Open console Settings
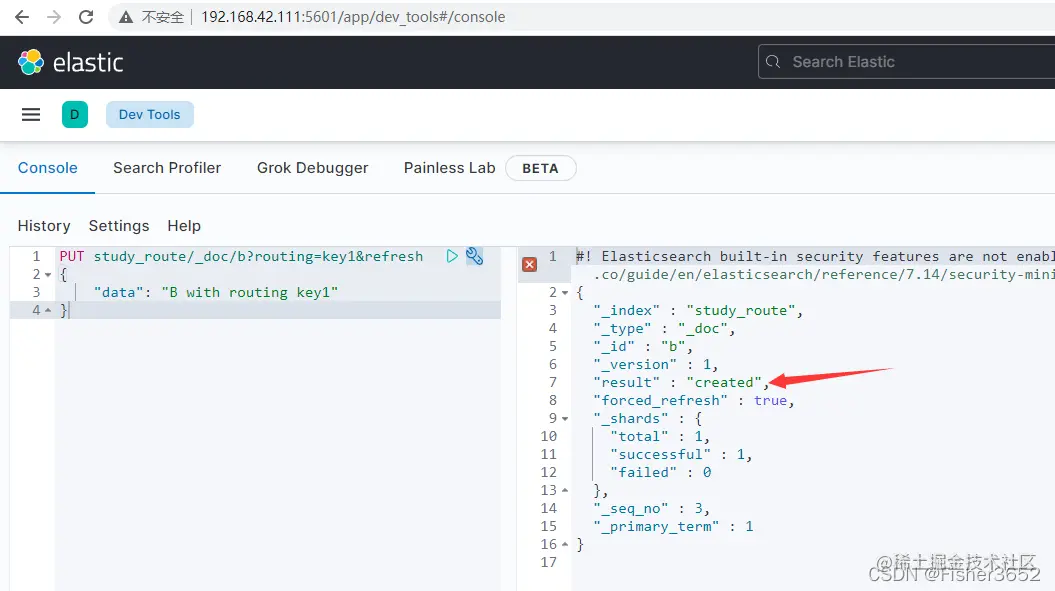 (119, 225)
